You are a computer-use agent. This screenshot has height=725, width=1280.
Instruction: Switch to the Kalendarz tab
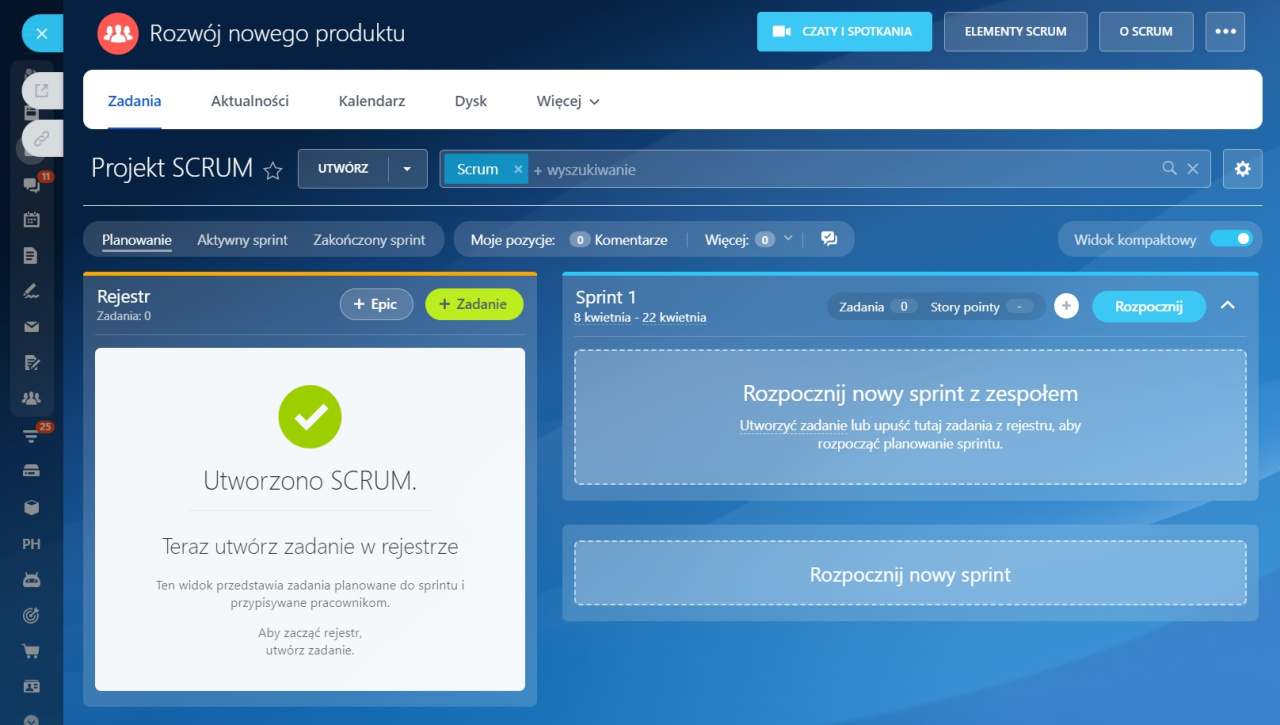[x=371, y=101]
